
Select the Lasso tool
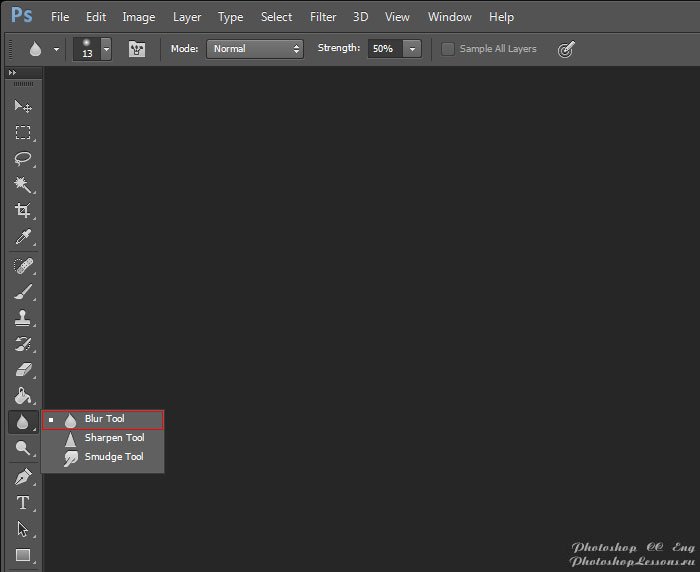22,158
